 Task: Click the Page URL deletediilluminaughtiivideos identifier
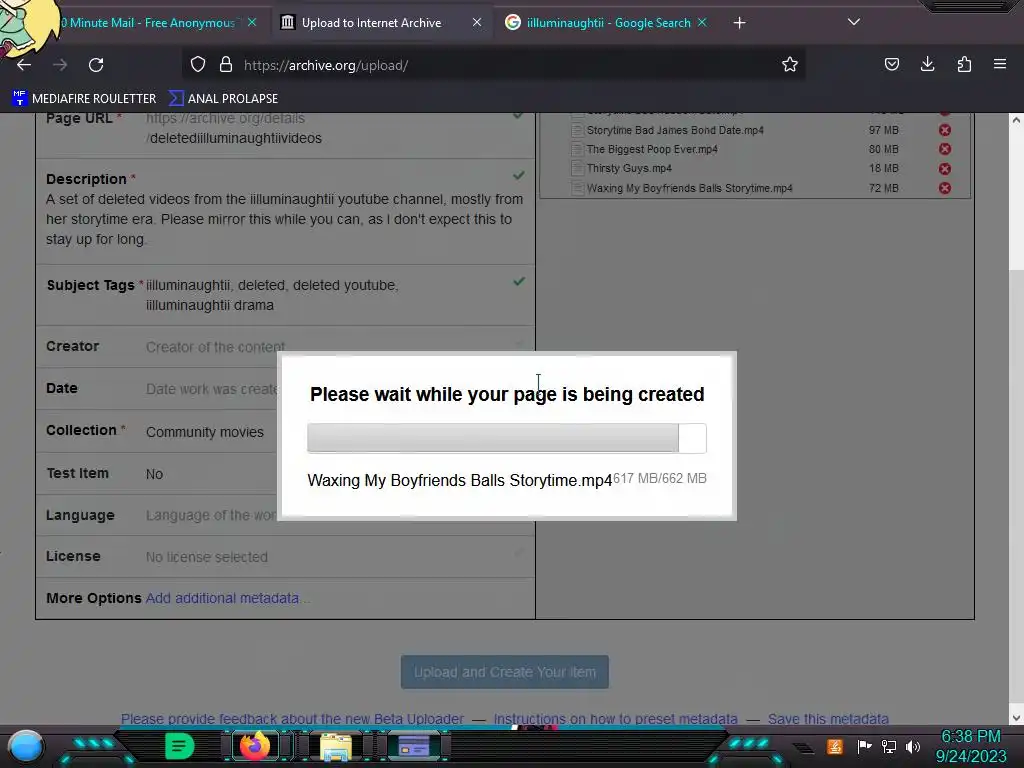[236, 138]
